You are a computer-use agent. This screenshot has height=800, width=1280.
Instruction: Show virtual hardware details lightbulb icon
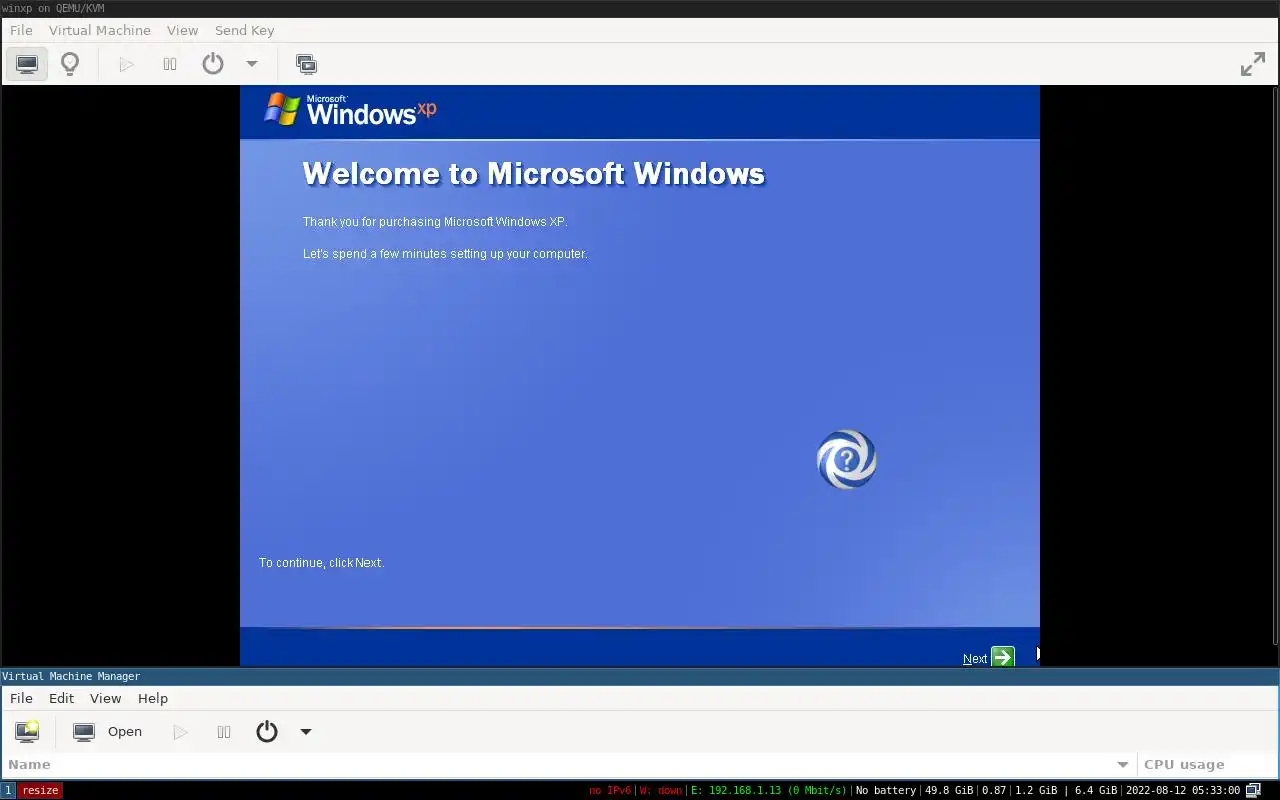[x=70, y=64]
